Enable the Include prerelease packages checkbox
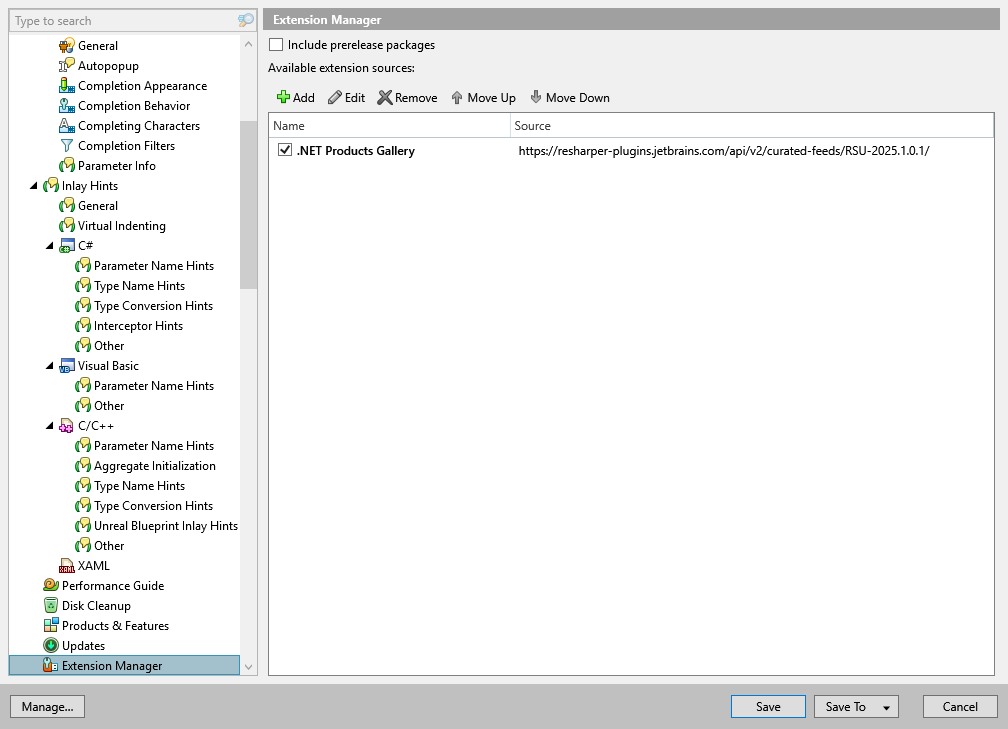 point(275,45)
